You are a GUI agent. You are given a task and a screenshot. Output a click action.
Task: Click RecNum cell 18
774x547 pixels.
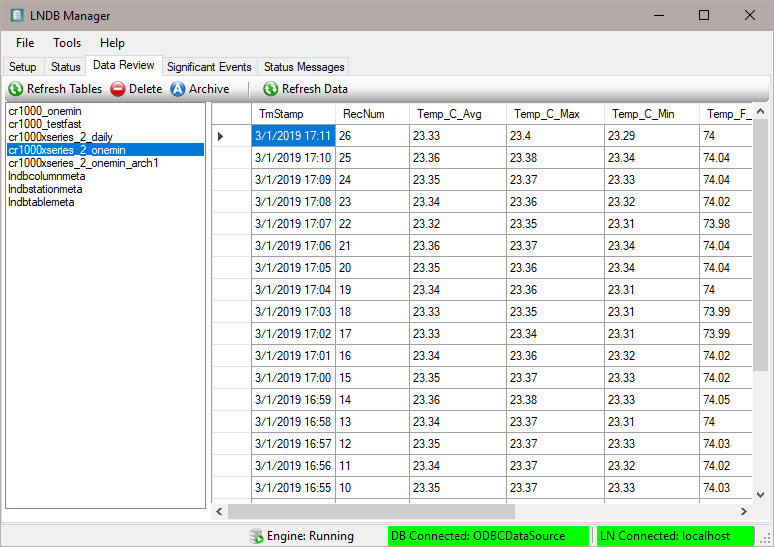pos(372,312)
